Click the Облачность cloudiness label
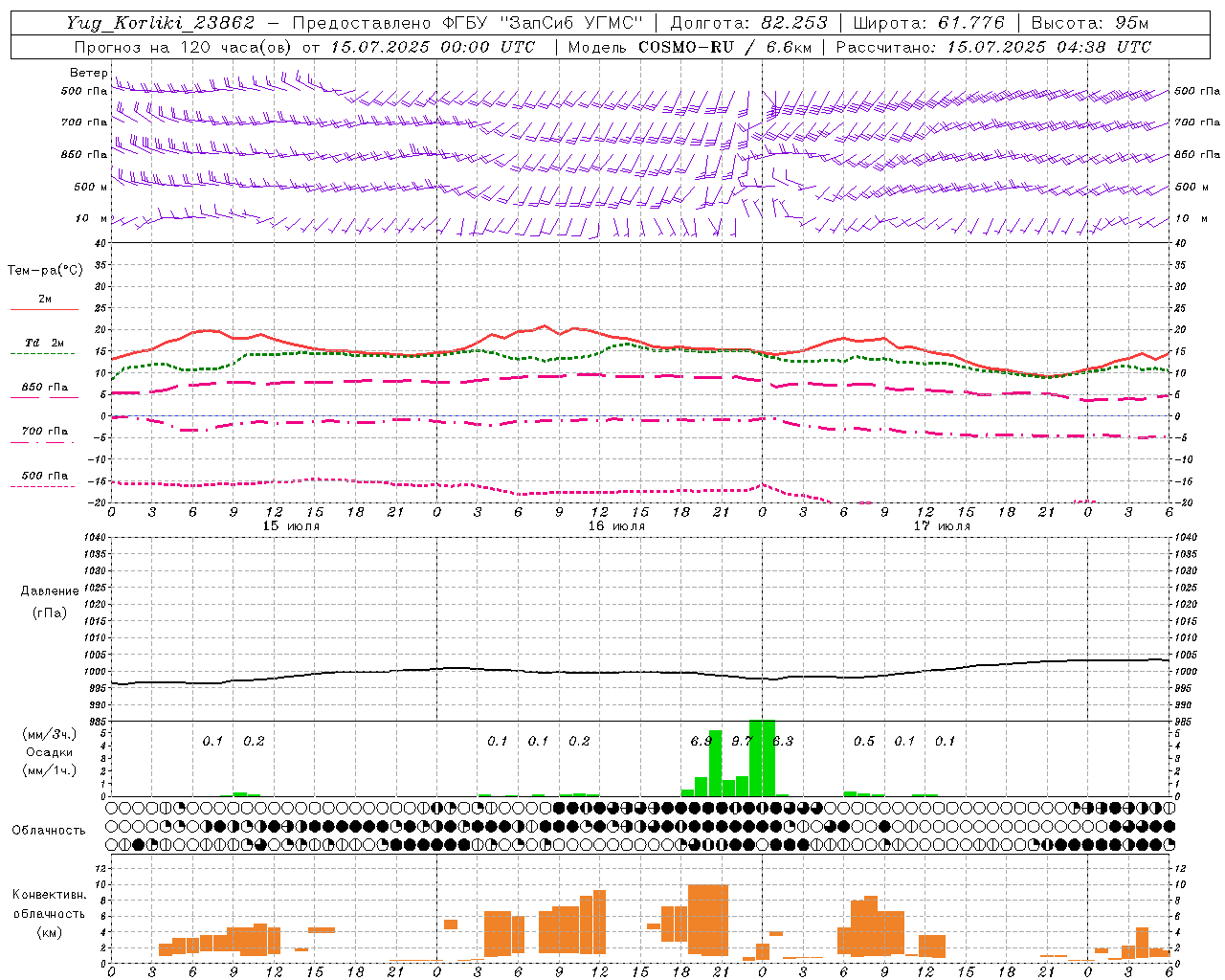 49,831
